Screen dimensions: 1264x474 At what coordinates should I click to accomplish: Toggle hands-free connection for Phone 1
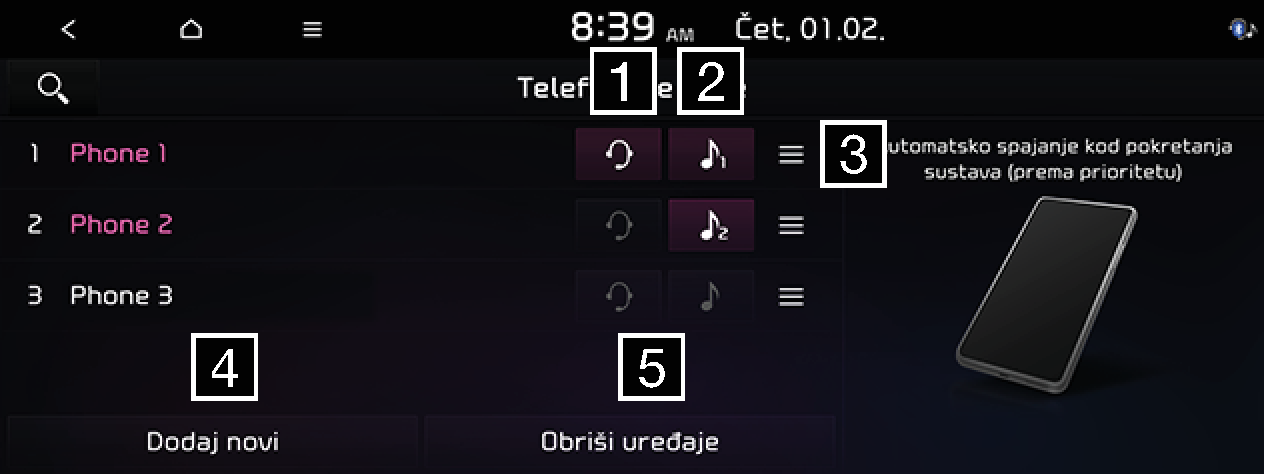[618, 154]
